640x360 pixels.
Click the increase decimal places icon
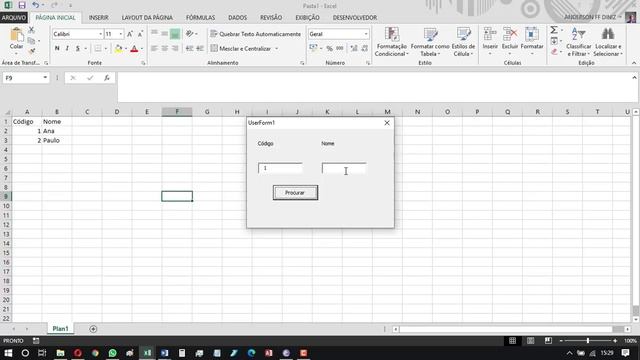[354, 49]
